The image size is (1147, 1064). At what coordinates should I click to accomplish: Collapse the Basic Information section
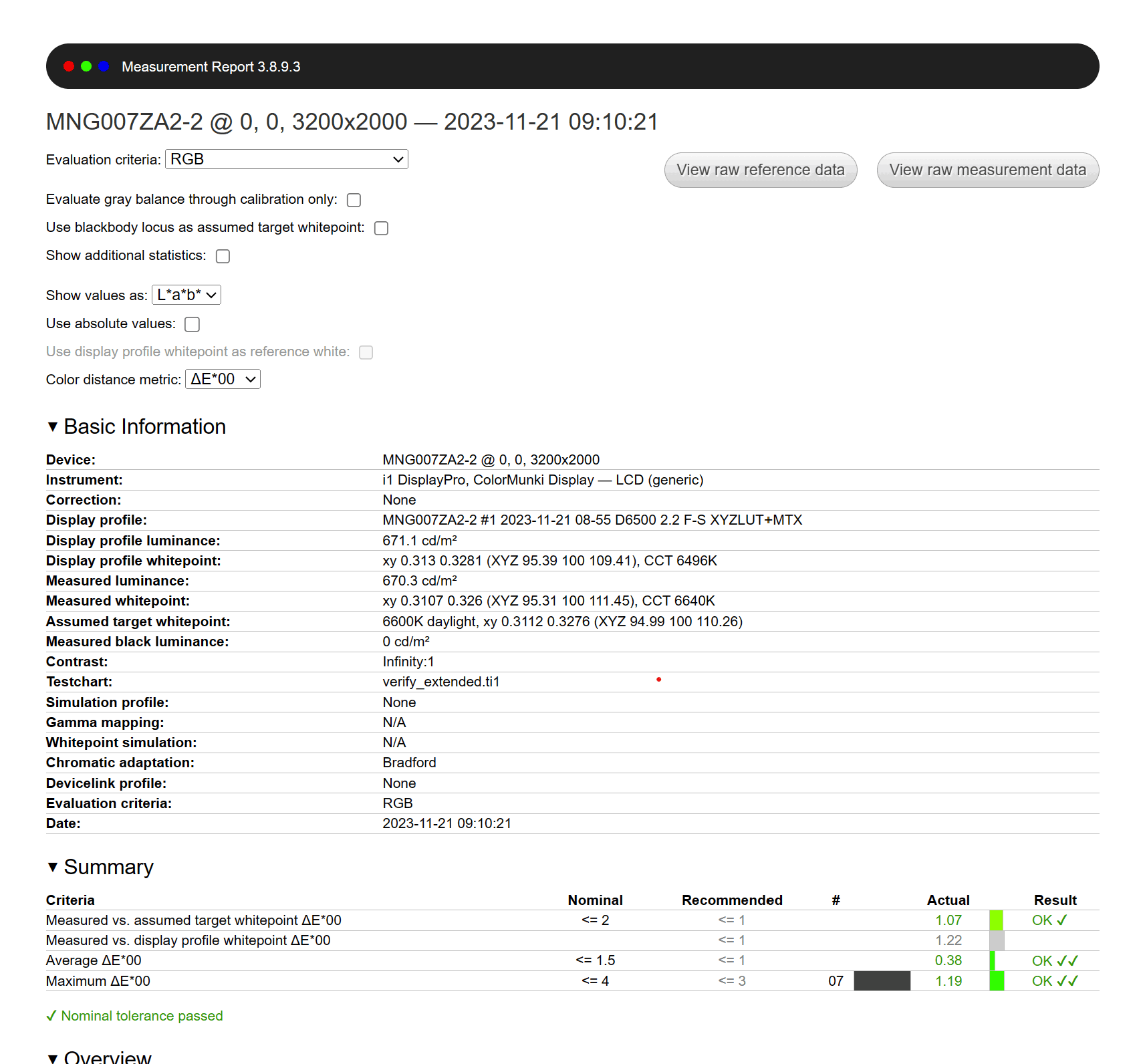(53, 427)
